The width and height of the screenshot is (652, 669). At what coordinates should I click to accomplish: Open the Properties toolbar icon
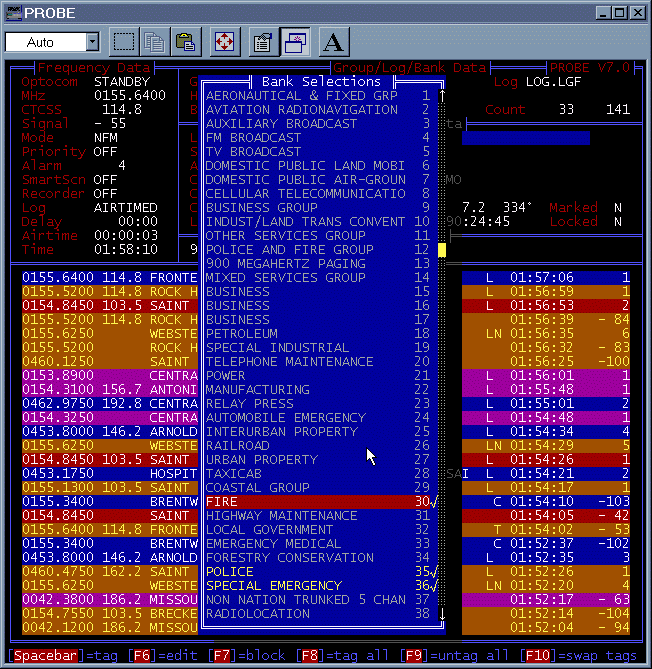[x=263, y=42]
